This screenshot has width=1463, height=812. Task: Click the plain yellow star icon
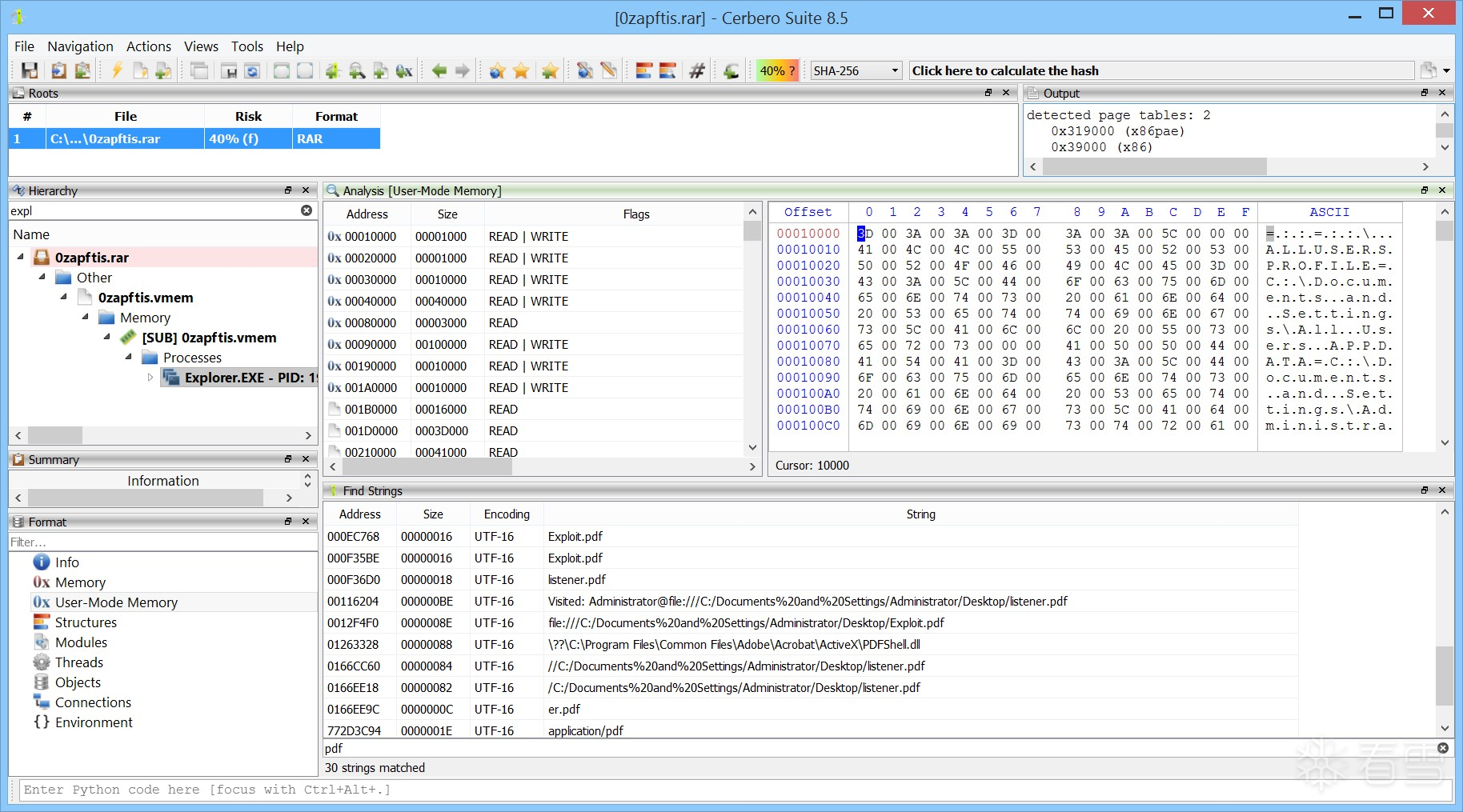pyautogui.click(x=521, y=71)
